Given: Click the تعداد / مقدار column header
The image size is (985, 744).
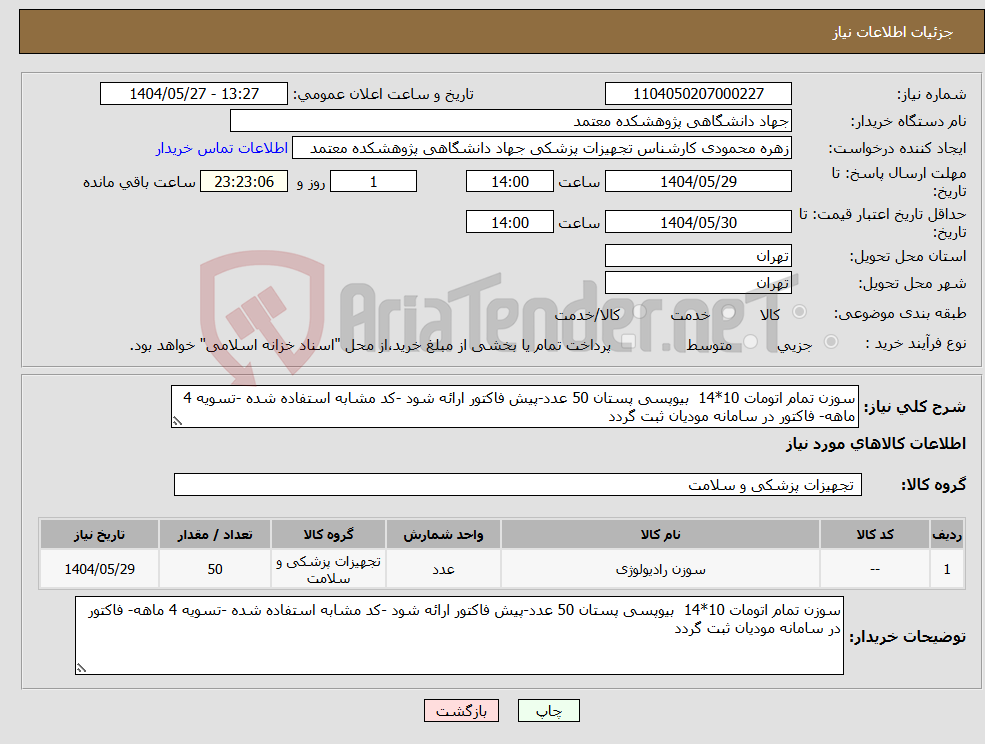Looking at the screenshot, I should (x=215, y=535).
